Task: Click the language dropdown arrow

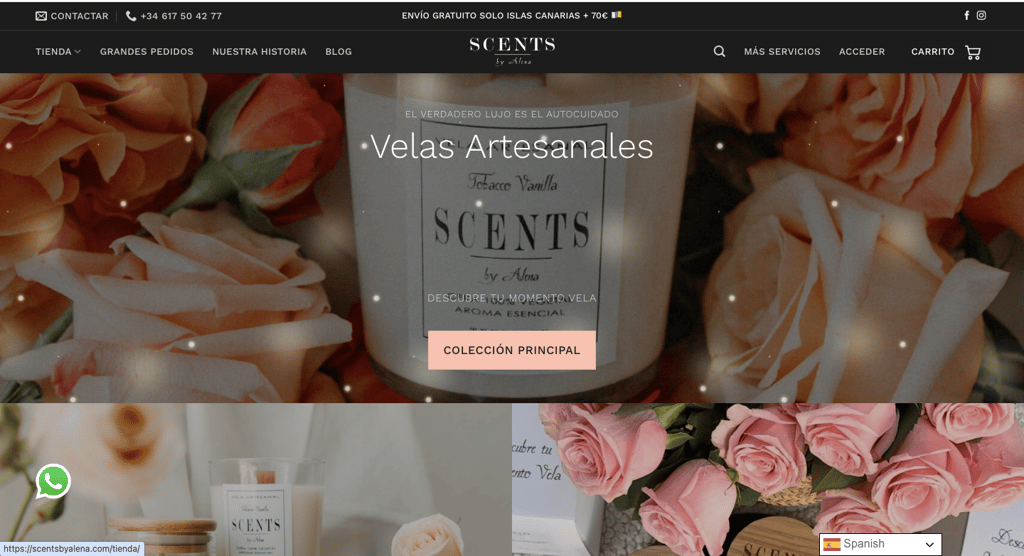Action: (x=929, y=545)
